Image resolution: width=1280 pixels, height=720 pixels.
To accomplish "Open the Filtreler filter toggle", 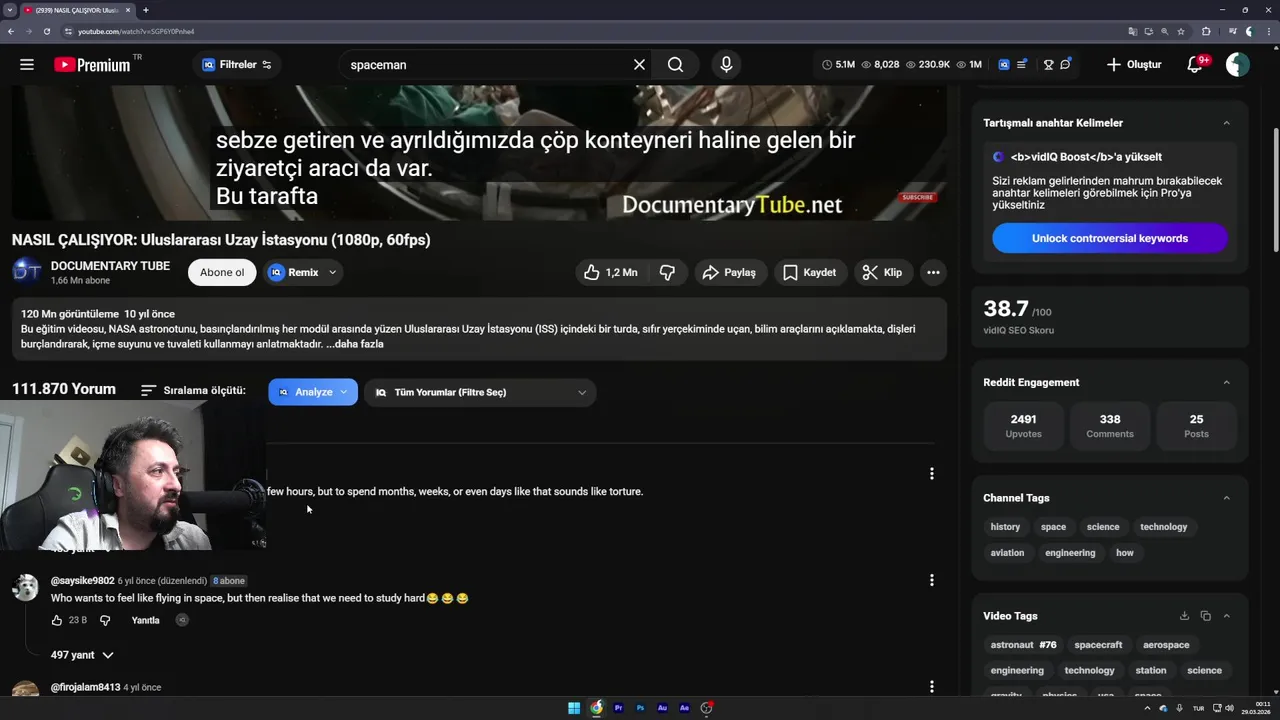I will coord(237,64).
